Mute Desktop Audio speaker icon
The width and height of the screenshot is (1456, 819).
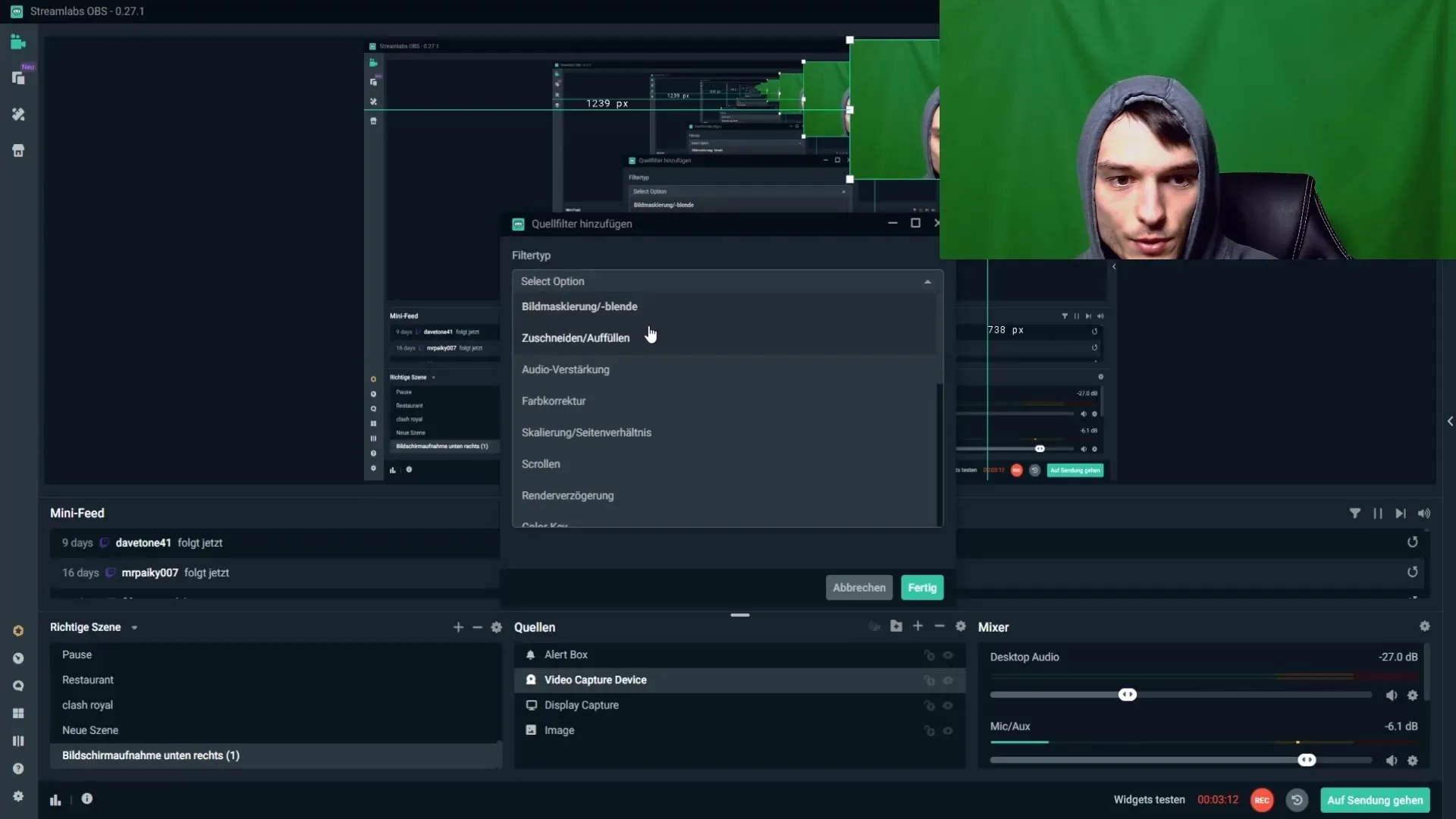click(x=1392, y=695)
